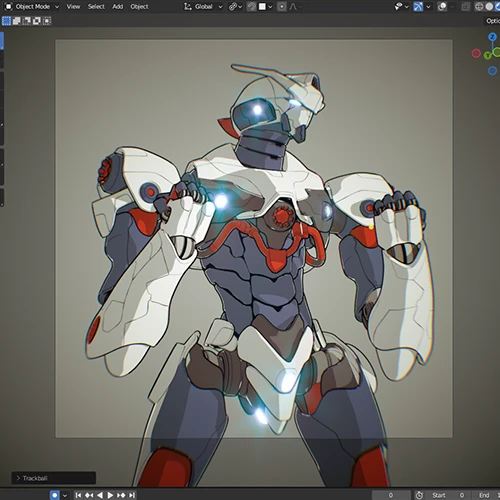Image resolution: width=500 pixels, height=500 pixels.
Task: Open the View menu
Action: (x=73, y=6)
